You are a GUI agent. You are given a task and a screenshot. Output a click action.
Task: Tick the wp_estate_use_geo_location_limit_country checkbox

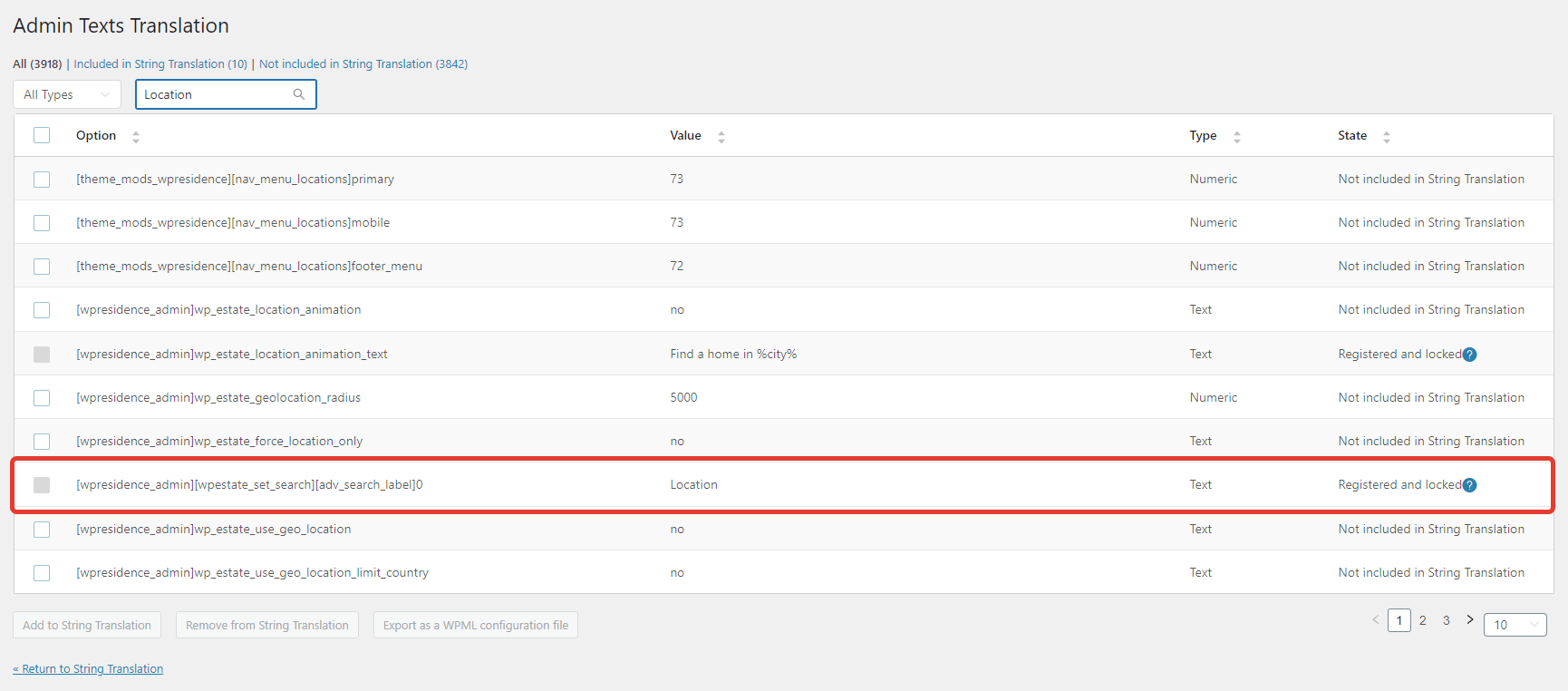(x=42, y=573)
